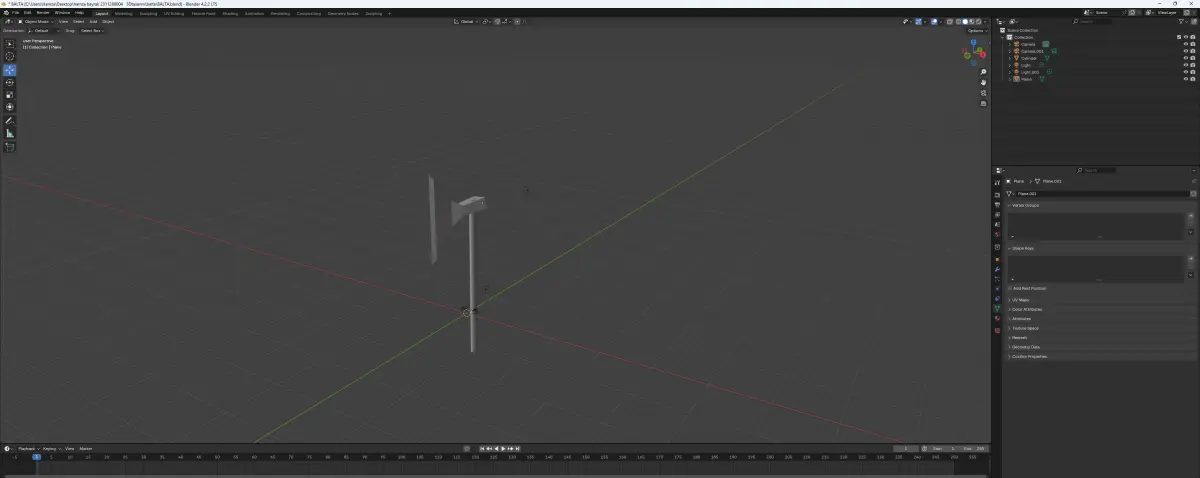Expand the Plane item in outliner
Viewport: 1200px width, 478px height.
[x=1010, y=79]
